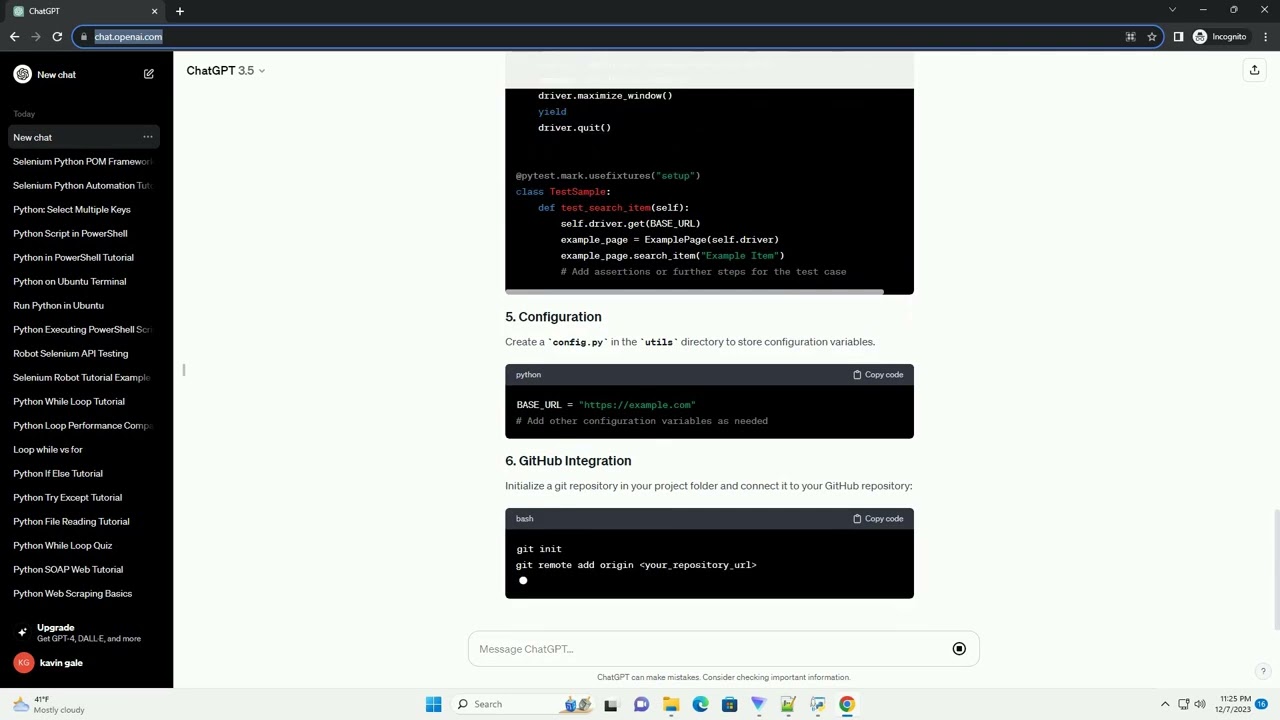Open the Python While Loop Quiz chat
This screenshot has height=720, width=1280.
(x=84, y=545)
